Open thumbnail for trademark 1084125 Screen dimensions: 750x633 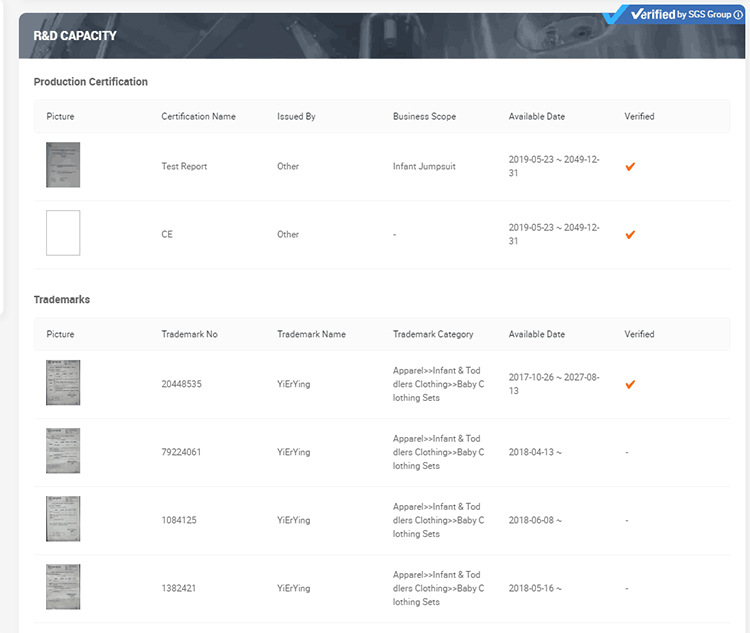click(x=63, y=519)
